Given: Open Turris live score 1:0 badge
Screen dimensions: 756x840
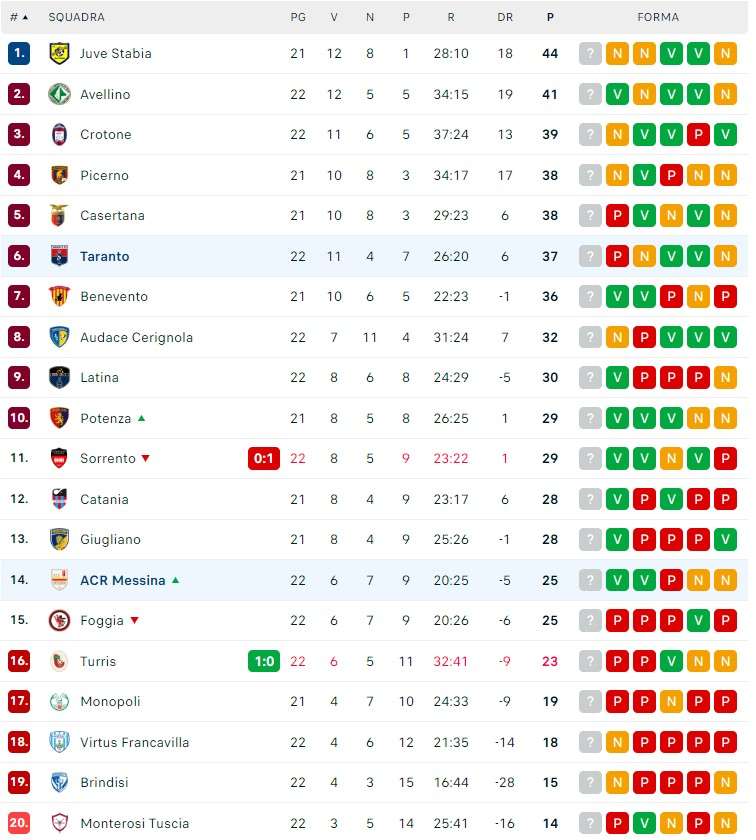Looking at the screenshot, I should [x=264, y=661].
